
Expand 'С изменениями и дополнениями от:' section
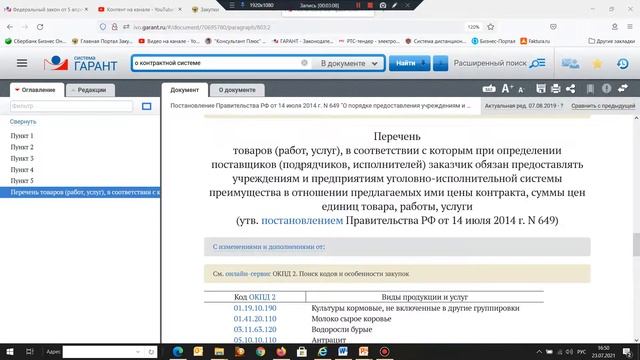point(269,247)
